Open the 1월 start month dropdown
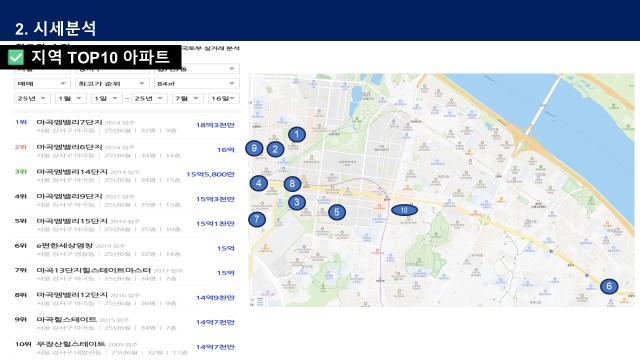Screen dimensions: 640x360 click(71, 98)
